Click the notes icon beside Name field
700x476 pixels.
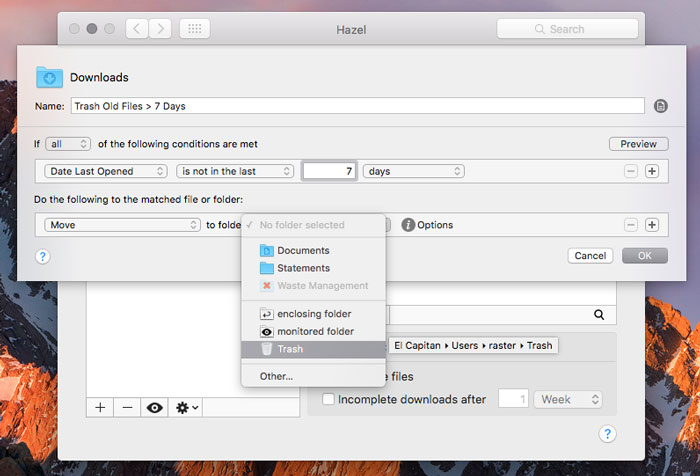pyautogui.click(x=660, y=106)
